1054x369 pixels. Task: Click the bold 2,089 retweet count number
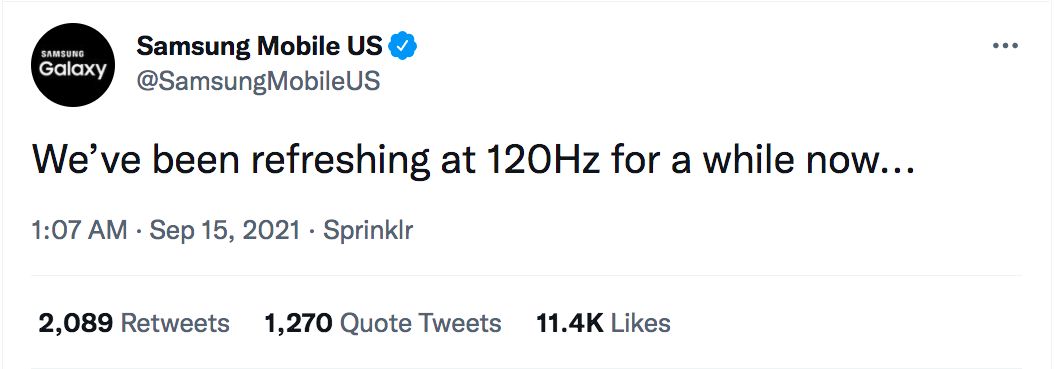click(x=75, y=323)
